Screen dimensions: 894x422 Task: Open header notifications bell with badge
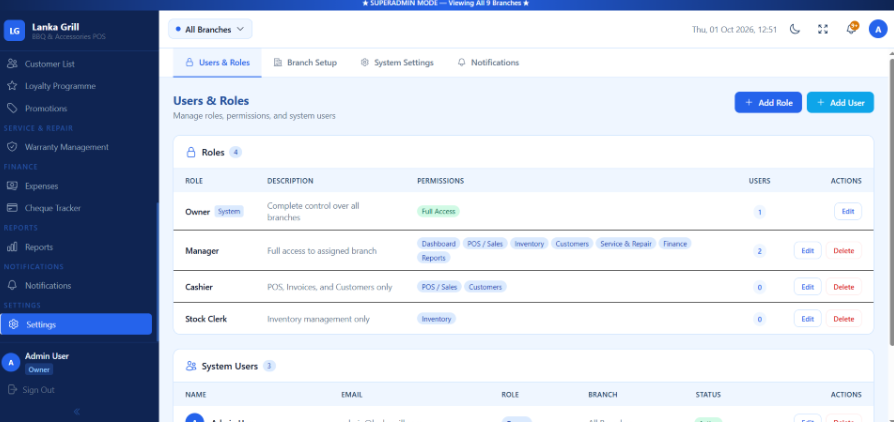click(x=851, y=29)
